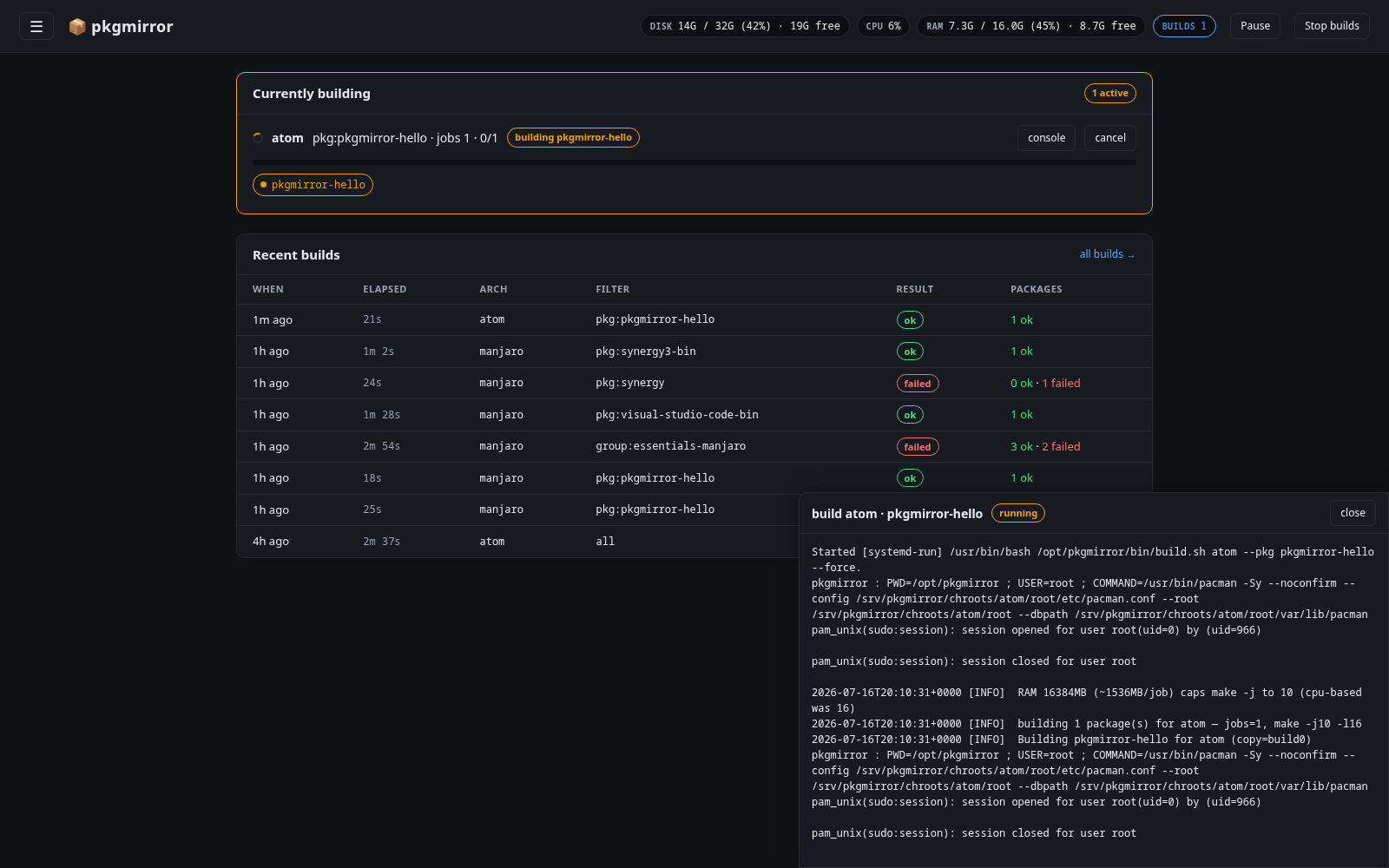Screen dimensions: 1389x868
Task: Click the DISK usage status pill
Action: 745,26
